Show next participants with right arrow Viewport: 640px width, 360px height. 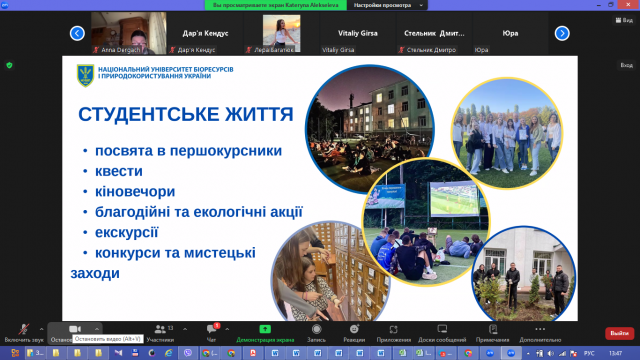562,33
